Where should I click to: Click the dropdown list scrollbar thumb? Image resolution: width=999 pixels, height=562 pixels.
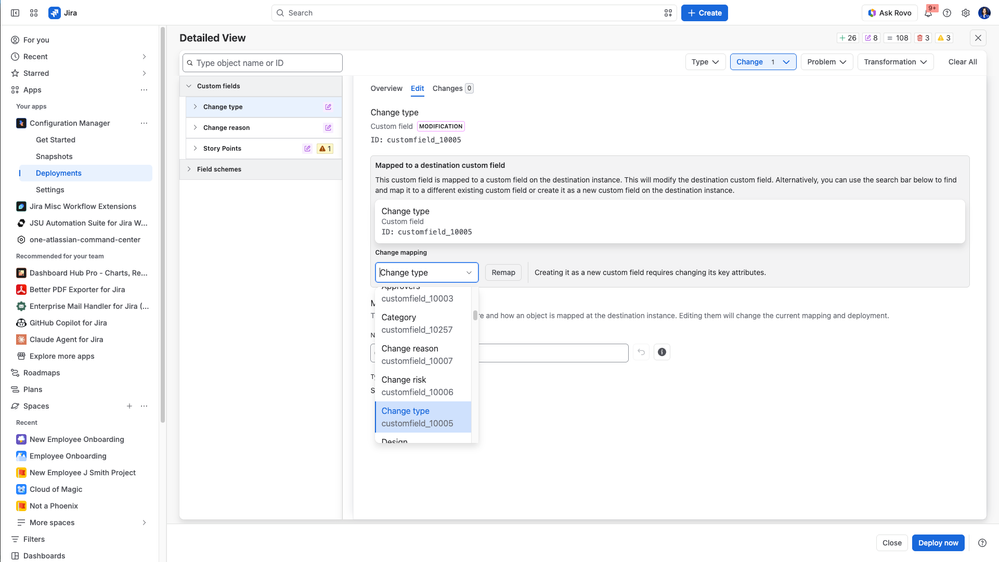[475, 315]
